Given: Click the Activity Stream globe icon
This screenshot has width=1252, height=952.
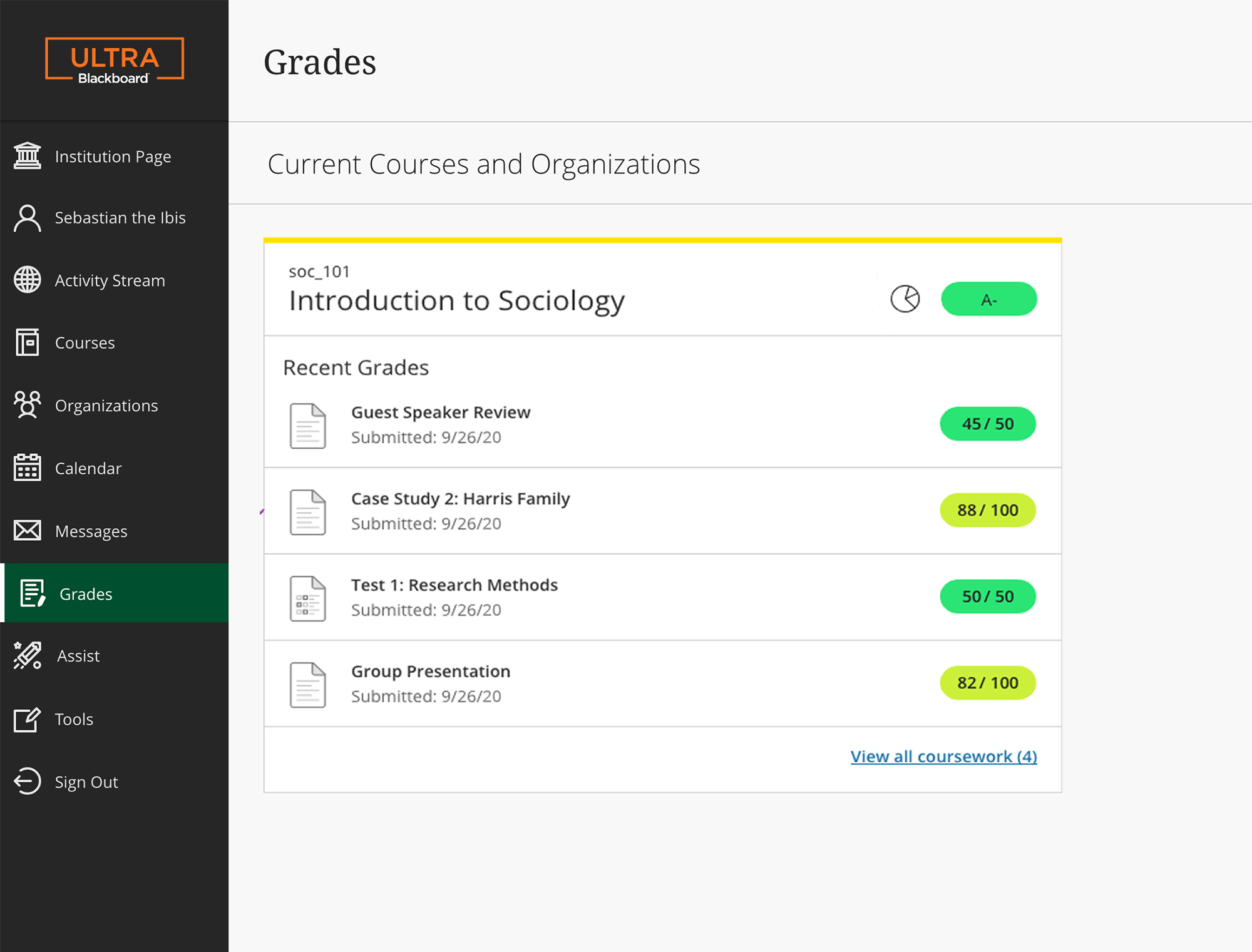Looking at the screenshot, I should click(x=28, y=280).
